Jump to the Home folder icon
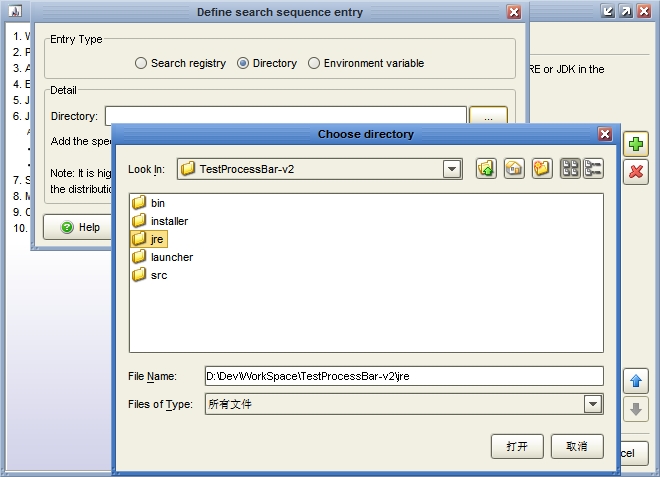This screenshot has height=477, width=660. pos(514,169)
